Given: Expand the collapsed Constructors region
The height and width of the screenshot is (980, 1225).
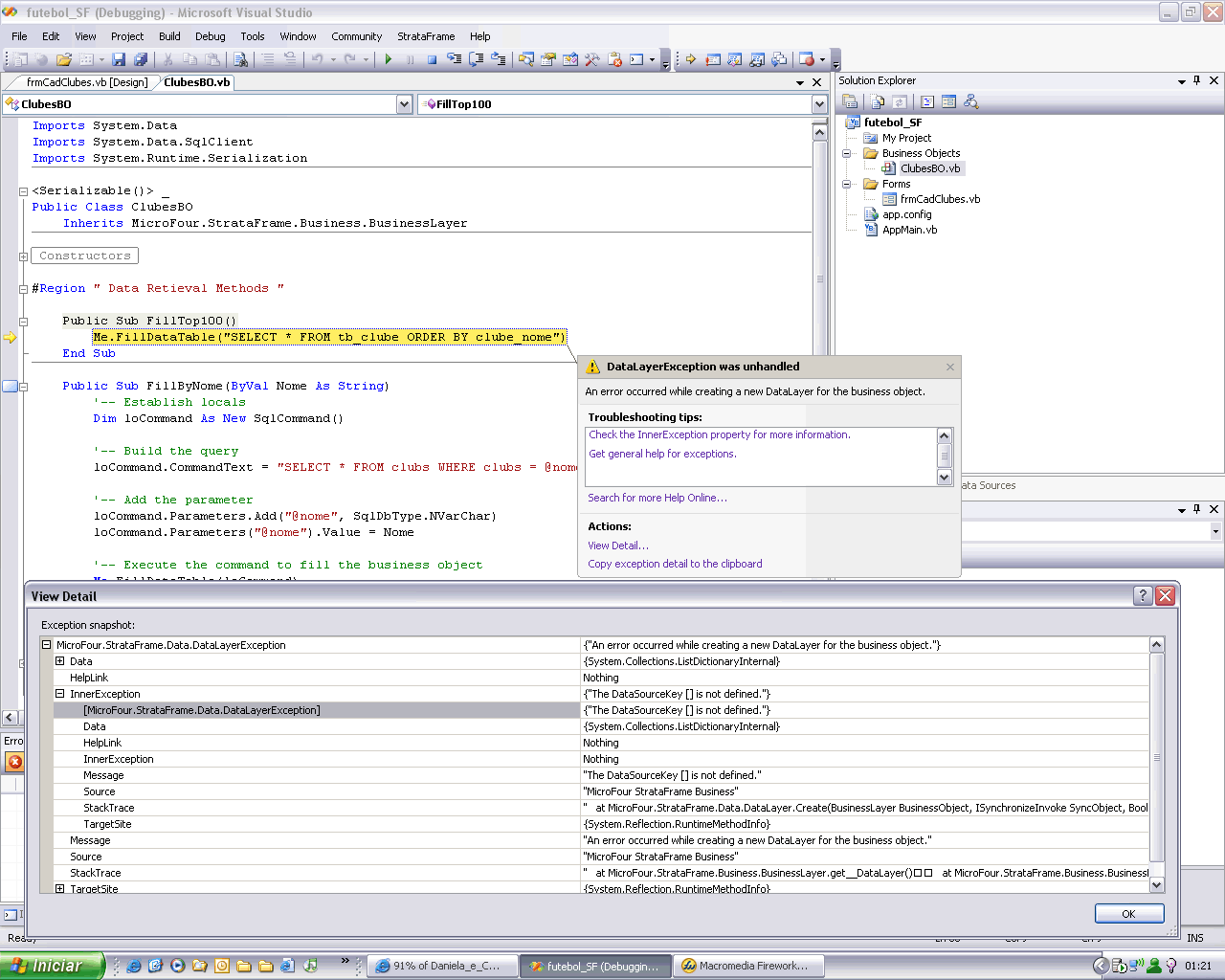Looking at the screenshot, I should 23,256.
